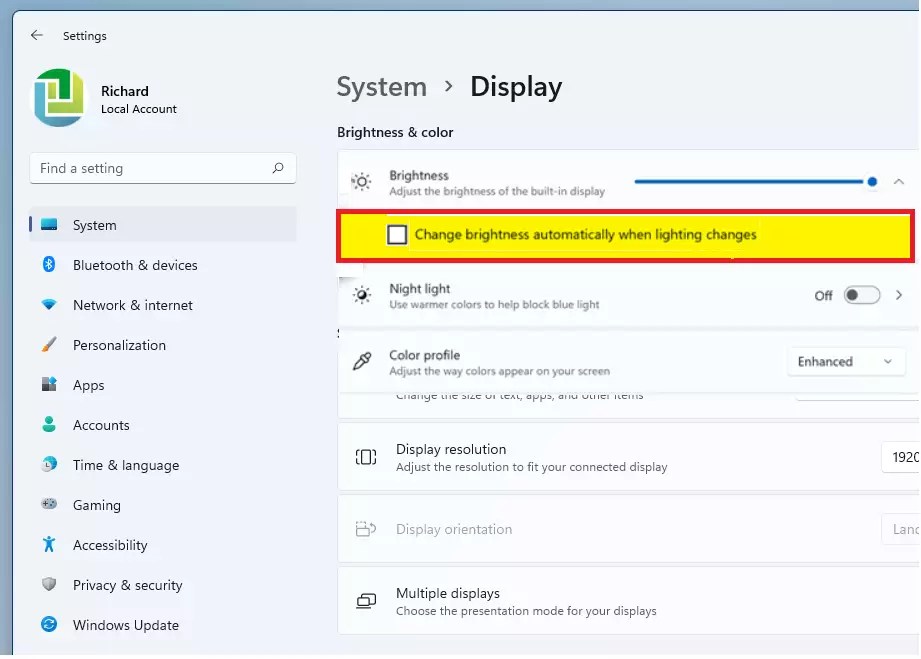Click 'Adjust the brightness of the built-in display'

click(x=497, y=191)
